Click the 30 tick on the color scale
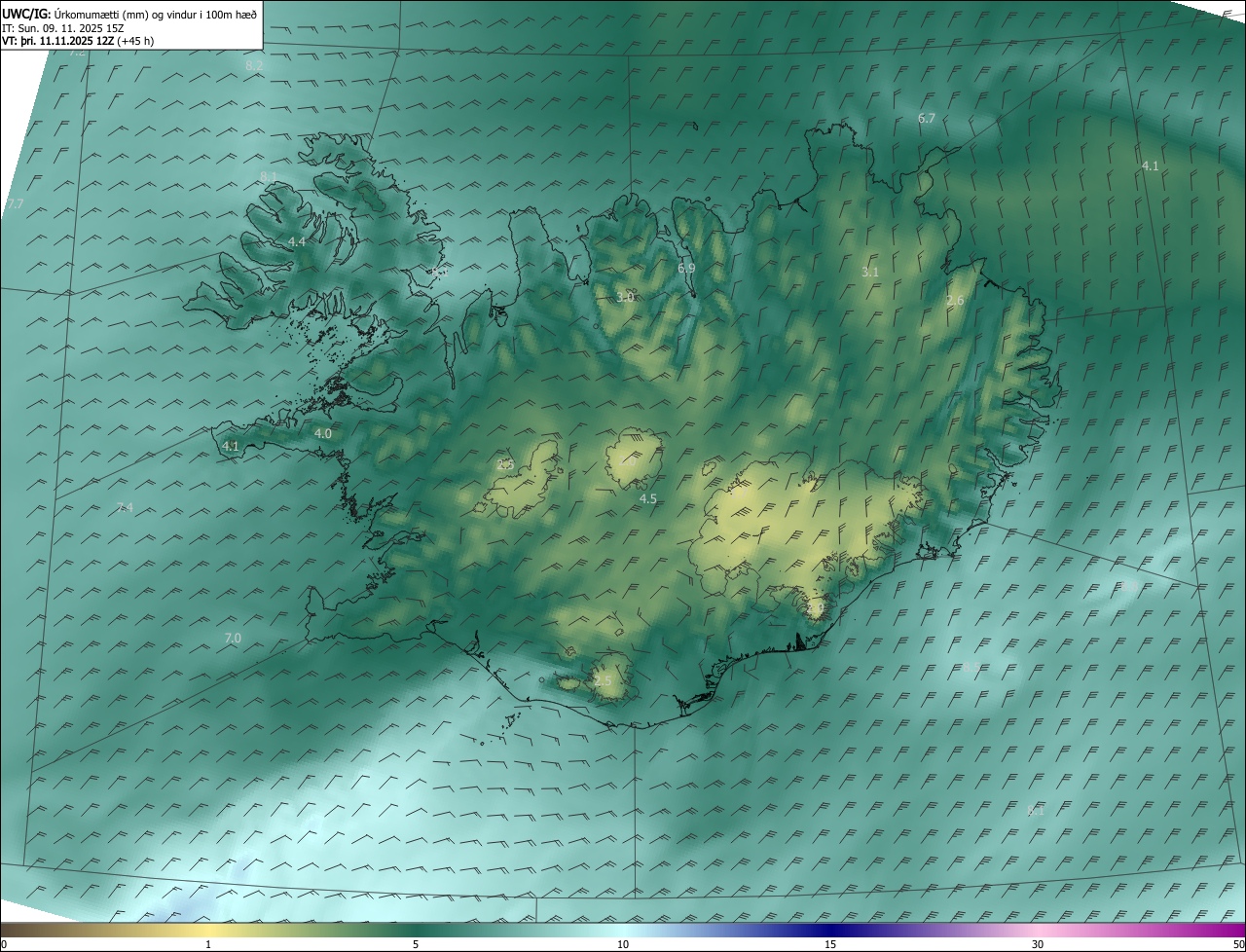1246x952 pixels. pos(1038,944)
